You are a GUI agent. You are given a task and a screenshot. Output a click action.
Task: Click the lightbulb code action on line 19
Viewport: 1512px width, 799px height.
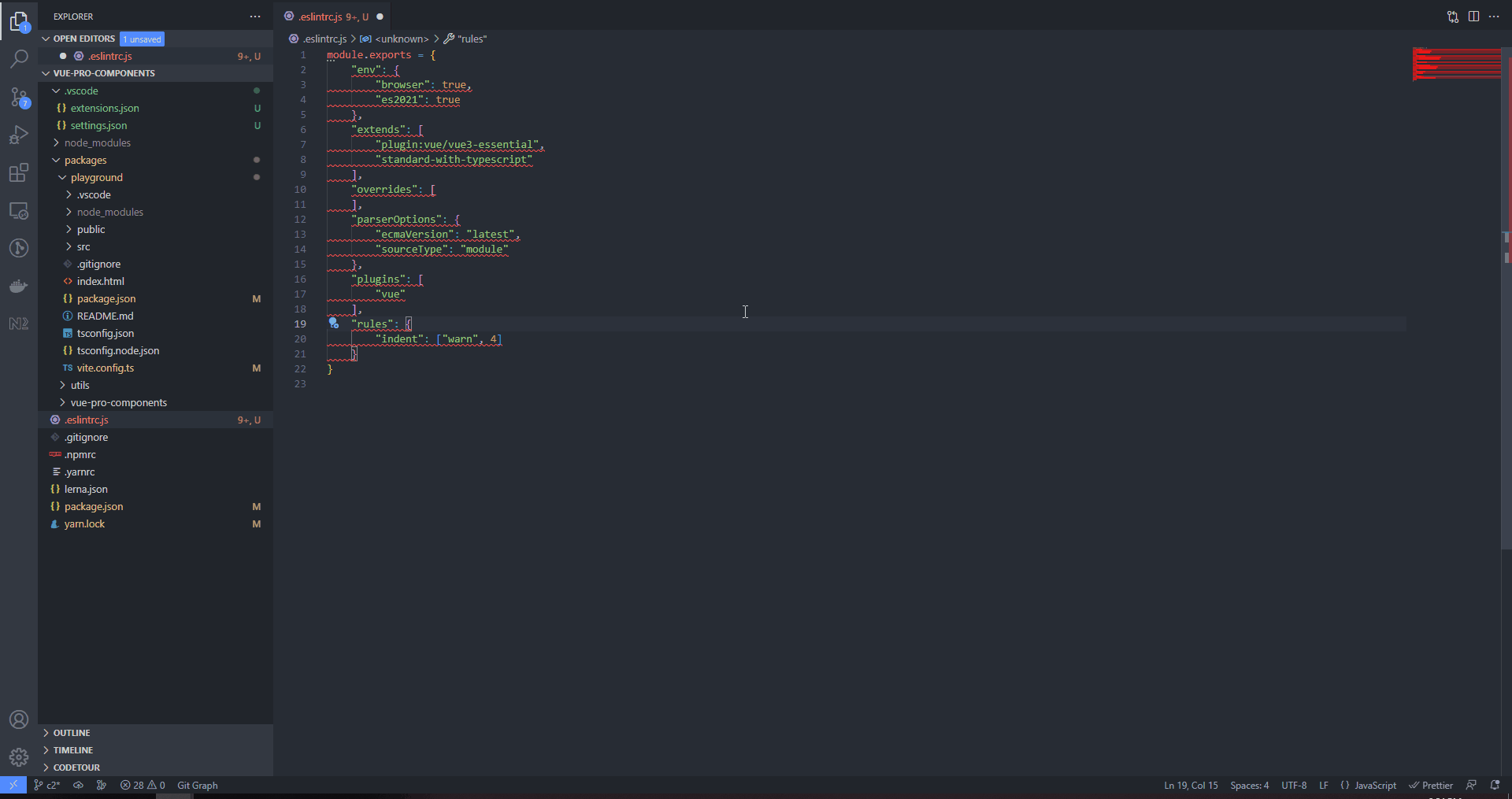(x=334, y=324)
